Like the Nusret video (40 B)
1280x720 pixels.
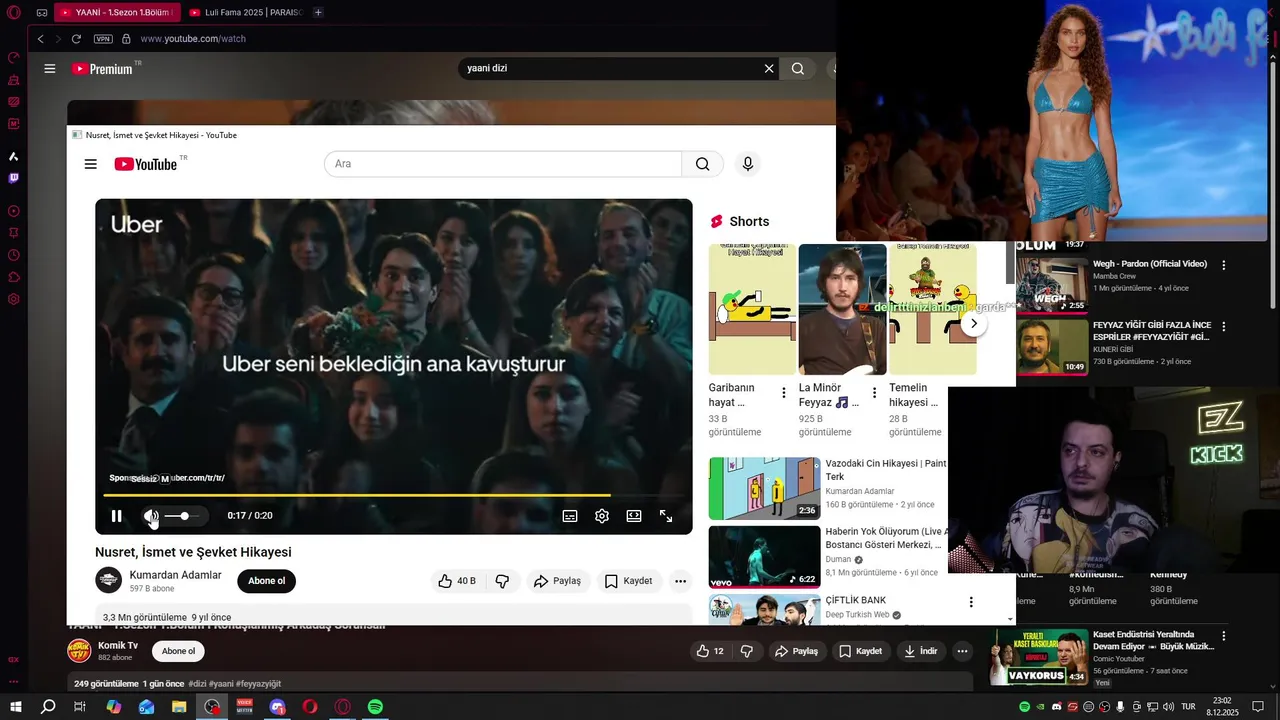pos(456,581)
